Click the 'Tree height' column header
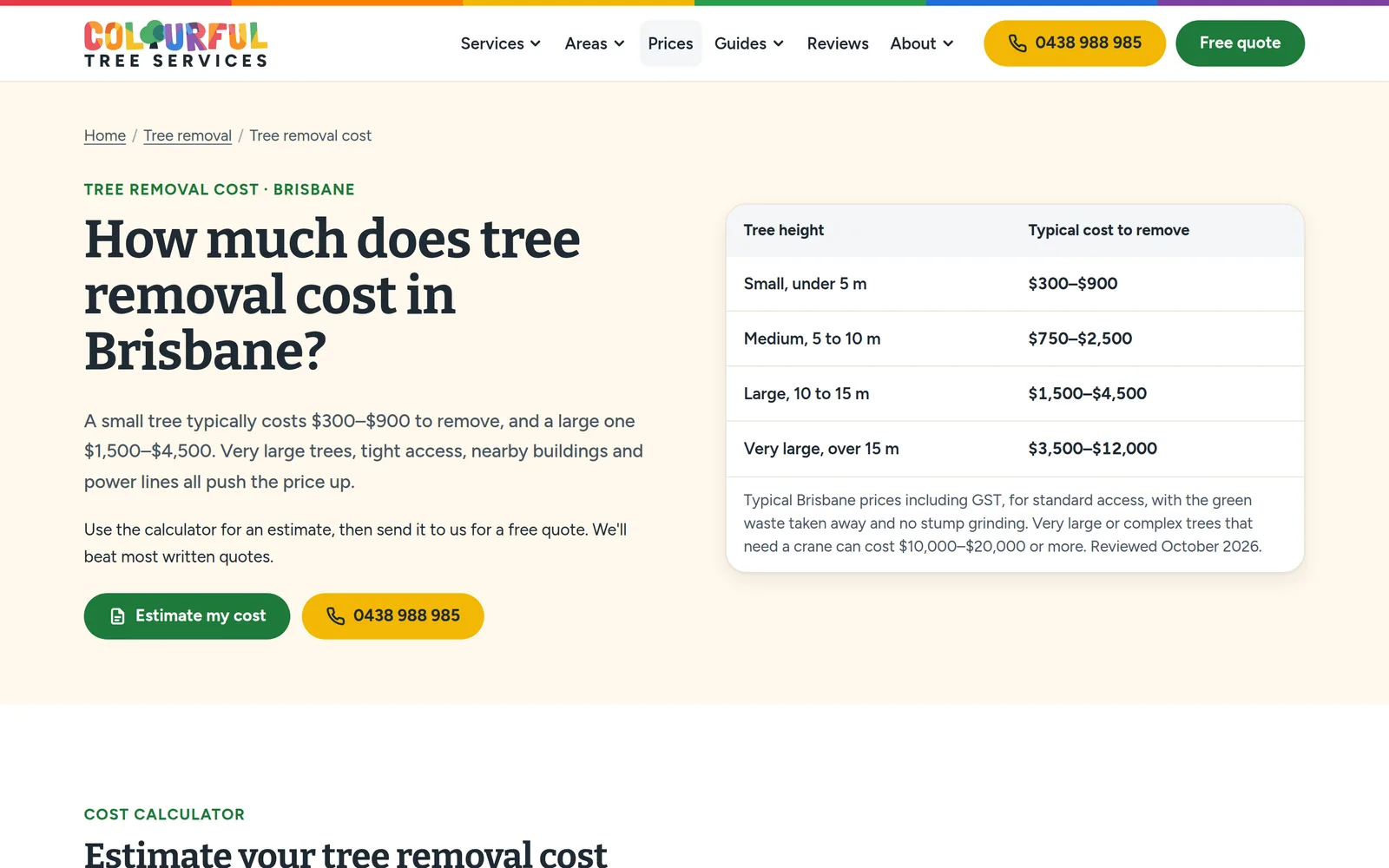 784,230
